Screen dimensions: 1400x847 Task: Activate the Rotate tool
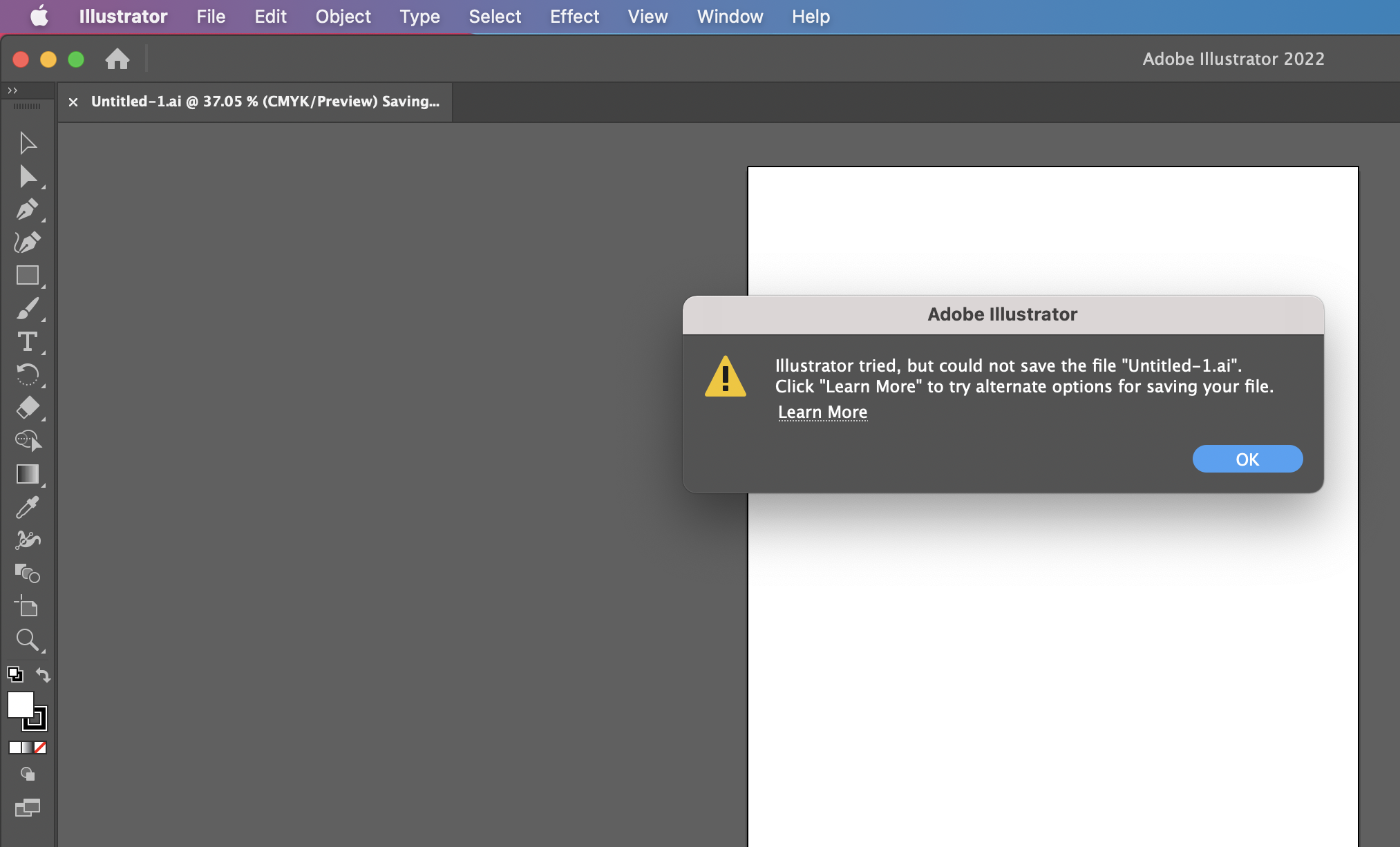tap(28, 374)
